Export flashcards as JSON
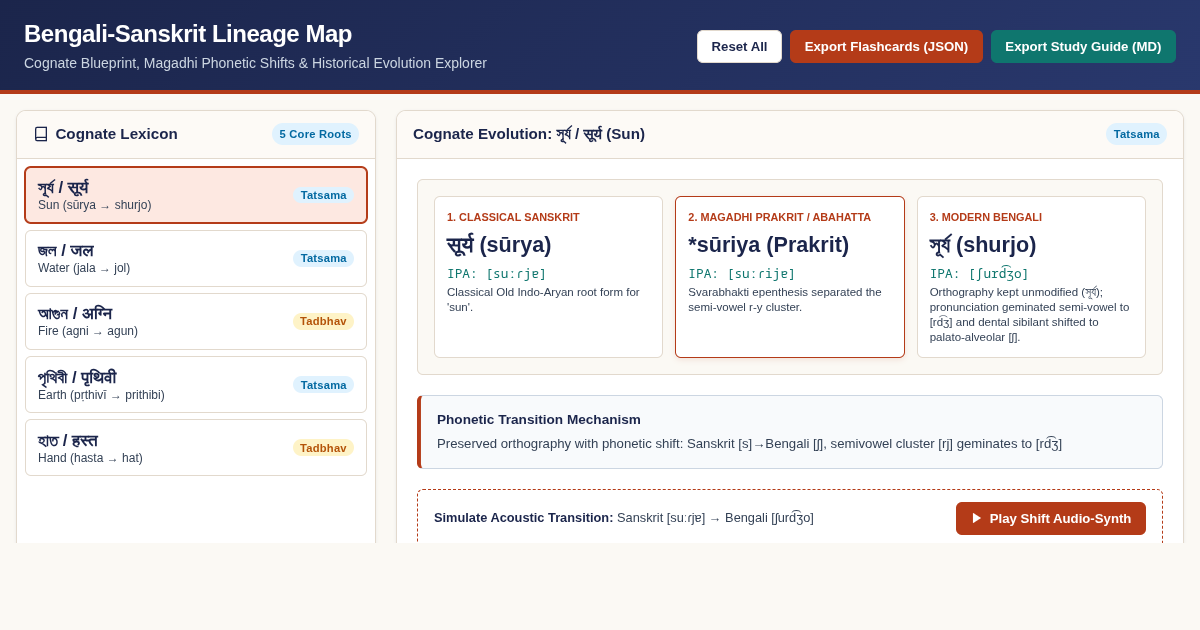Image resolution: width=1200 pixels, height=630 pixels. tap(886, 46)
